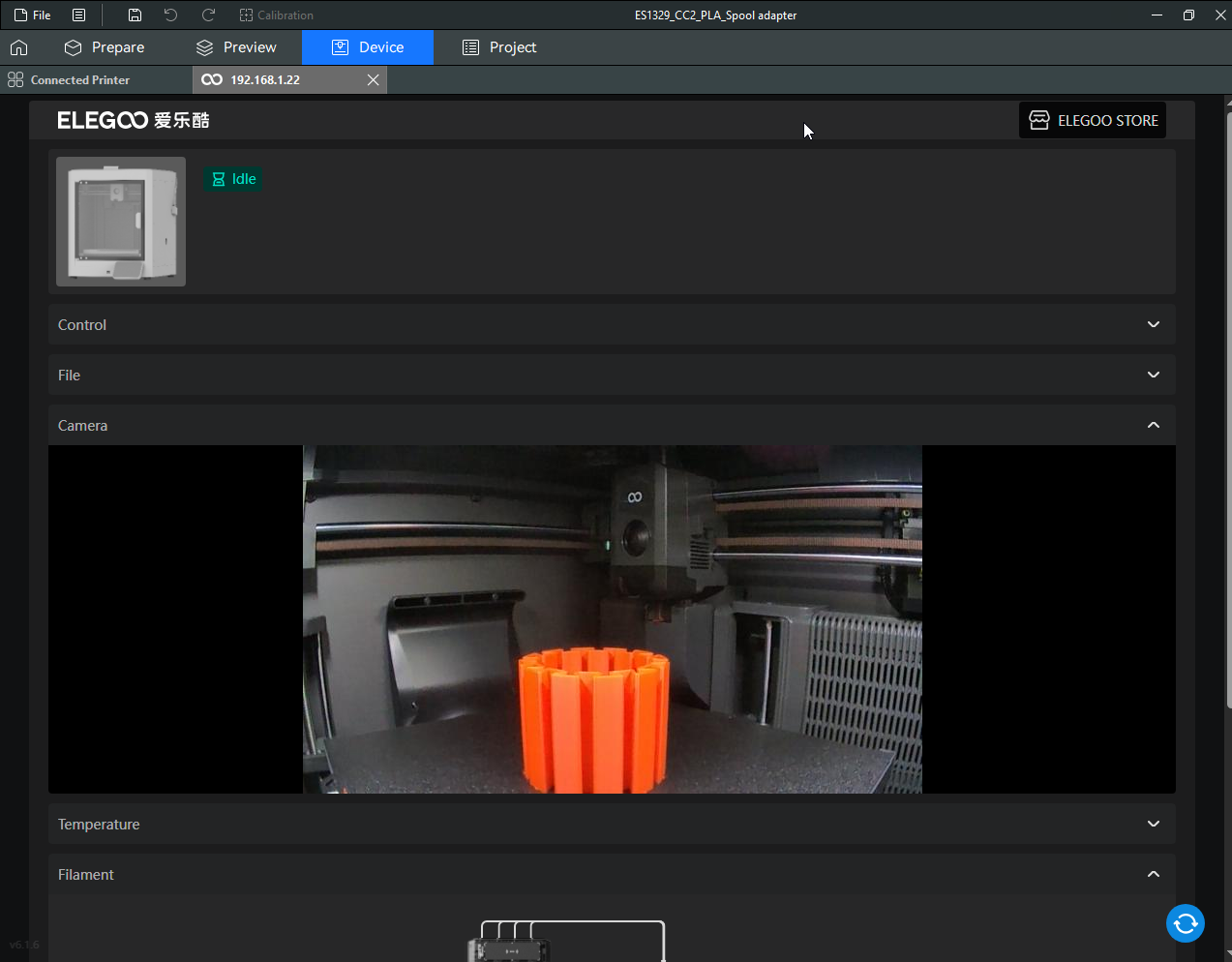This screenshot has width=1232, height=962.
Task: Switch to the Preview tab
Action: point(236,47)
